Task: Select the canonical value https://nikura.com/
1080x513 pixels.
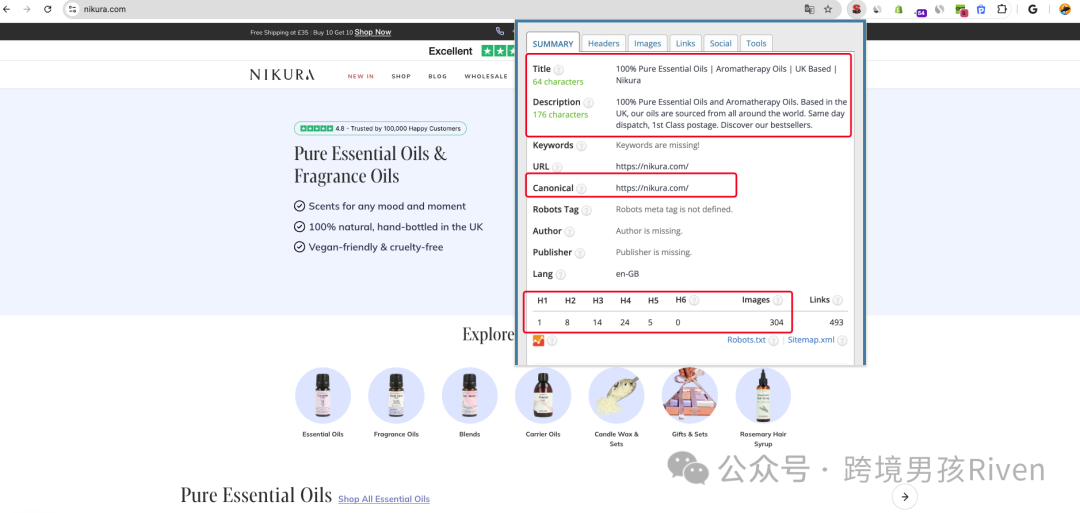Action: [x=652, y=188]
